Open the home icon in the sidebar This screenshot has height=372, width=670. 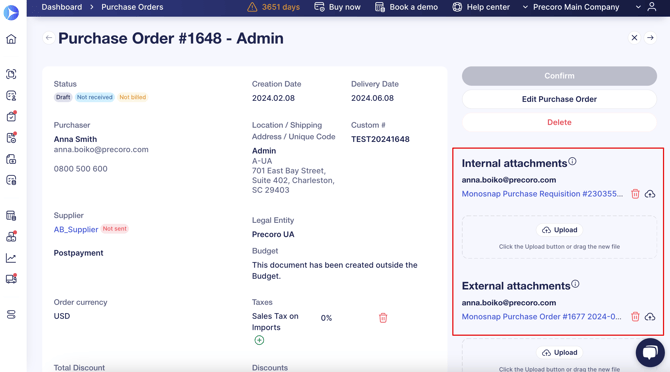(x=11, y=39)
